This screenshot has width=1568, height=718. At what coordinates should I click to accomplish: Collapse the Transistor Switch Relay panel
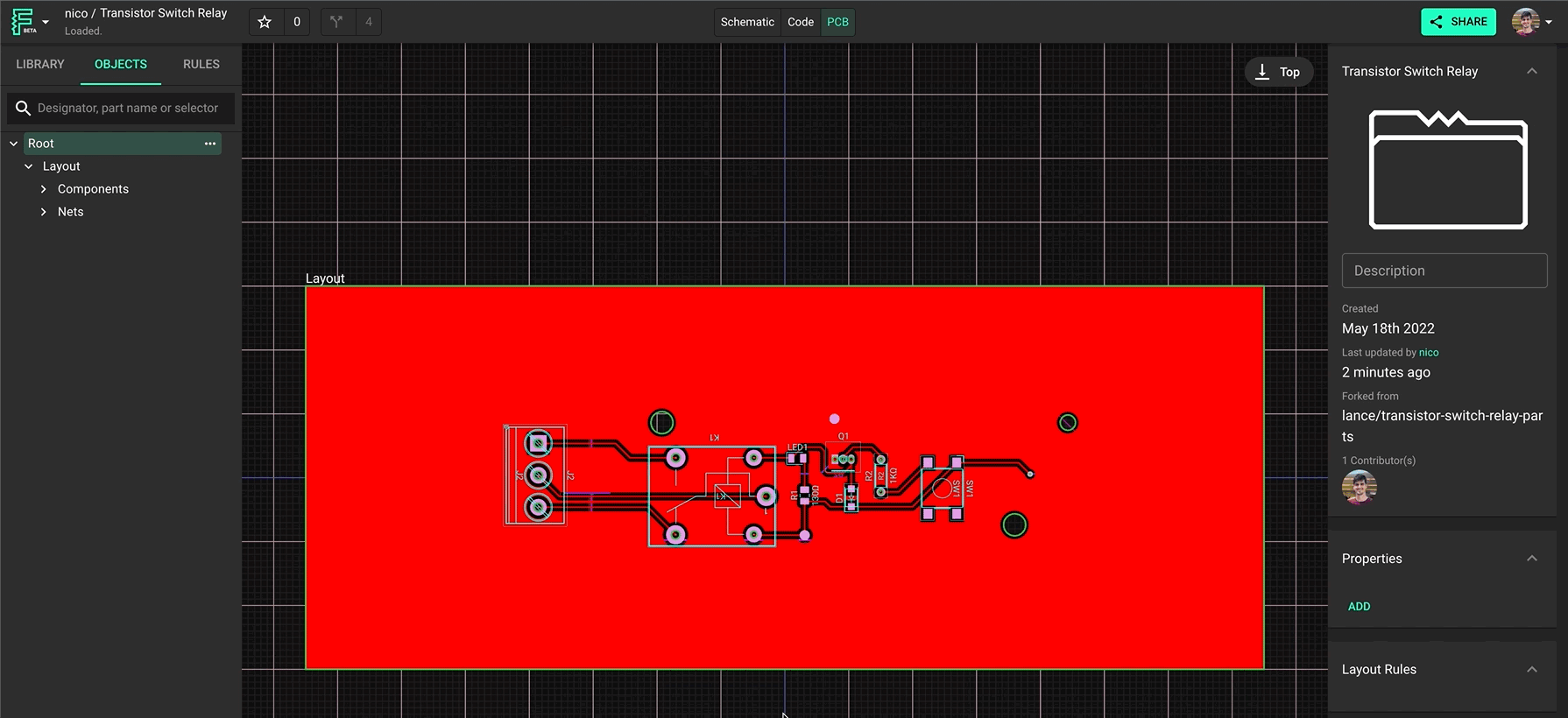click(x=1532, y=71)
